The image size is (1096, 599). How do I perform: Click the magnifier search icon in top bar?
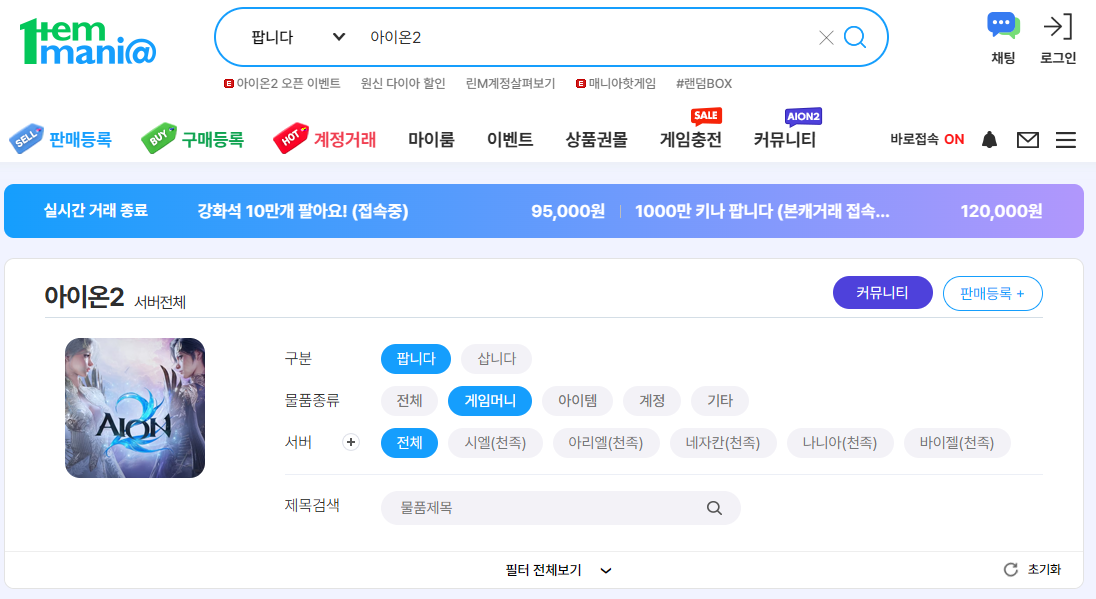click(x=855, y=37)
